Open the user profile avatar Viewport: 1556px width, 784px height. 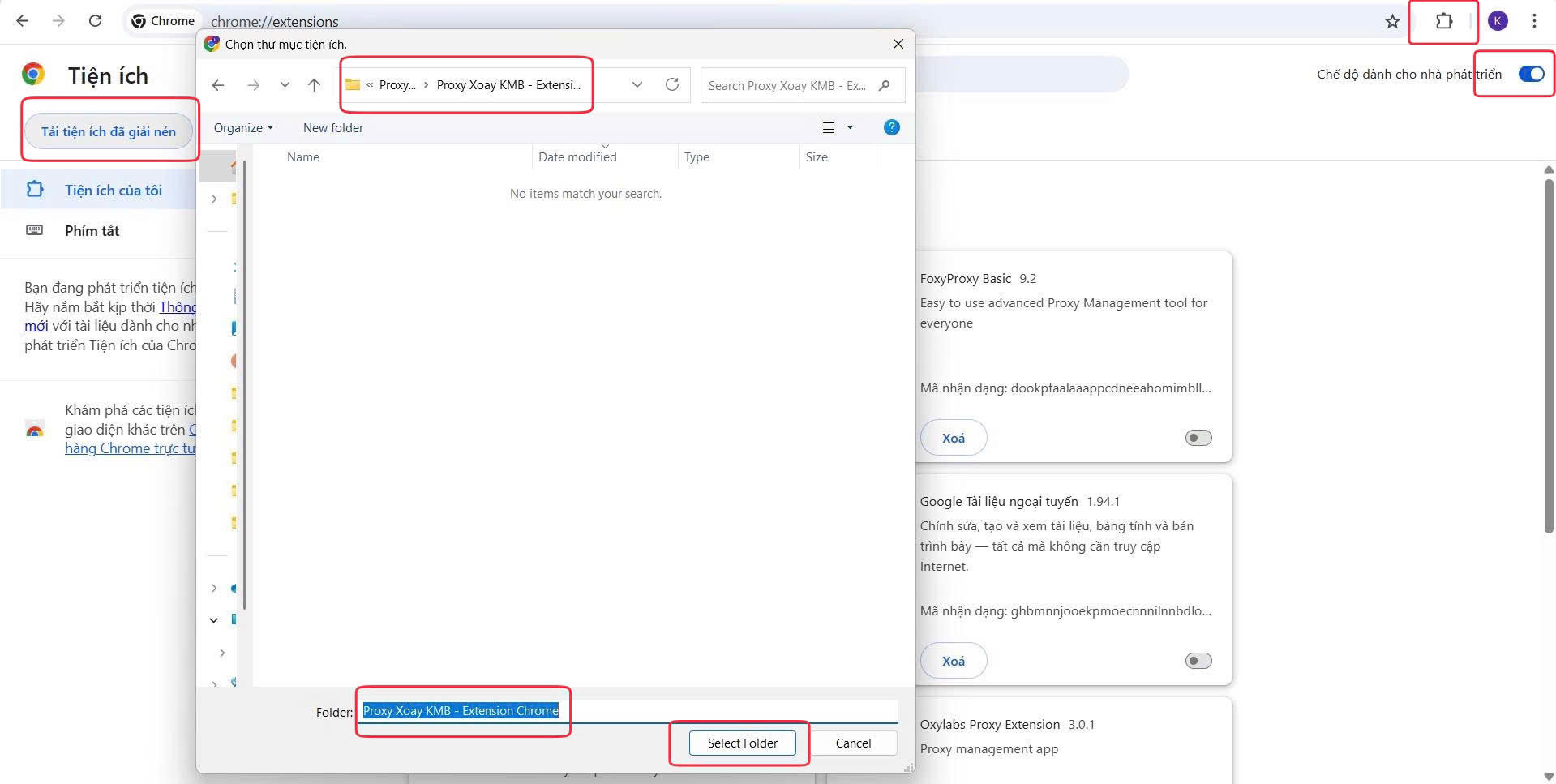pyautogui.click(x=1498, y=21)
